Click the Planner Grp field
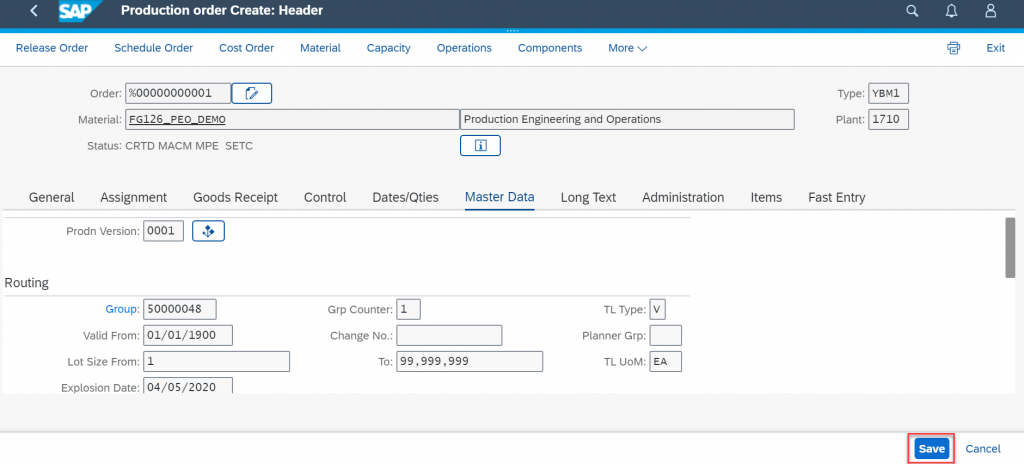The width and height of the screenshot is (1024, 464). coord(666,335)
